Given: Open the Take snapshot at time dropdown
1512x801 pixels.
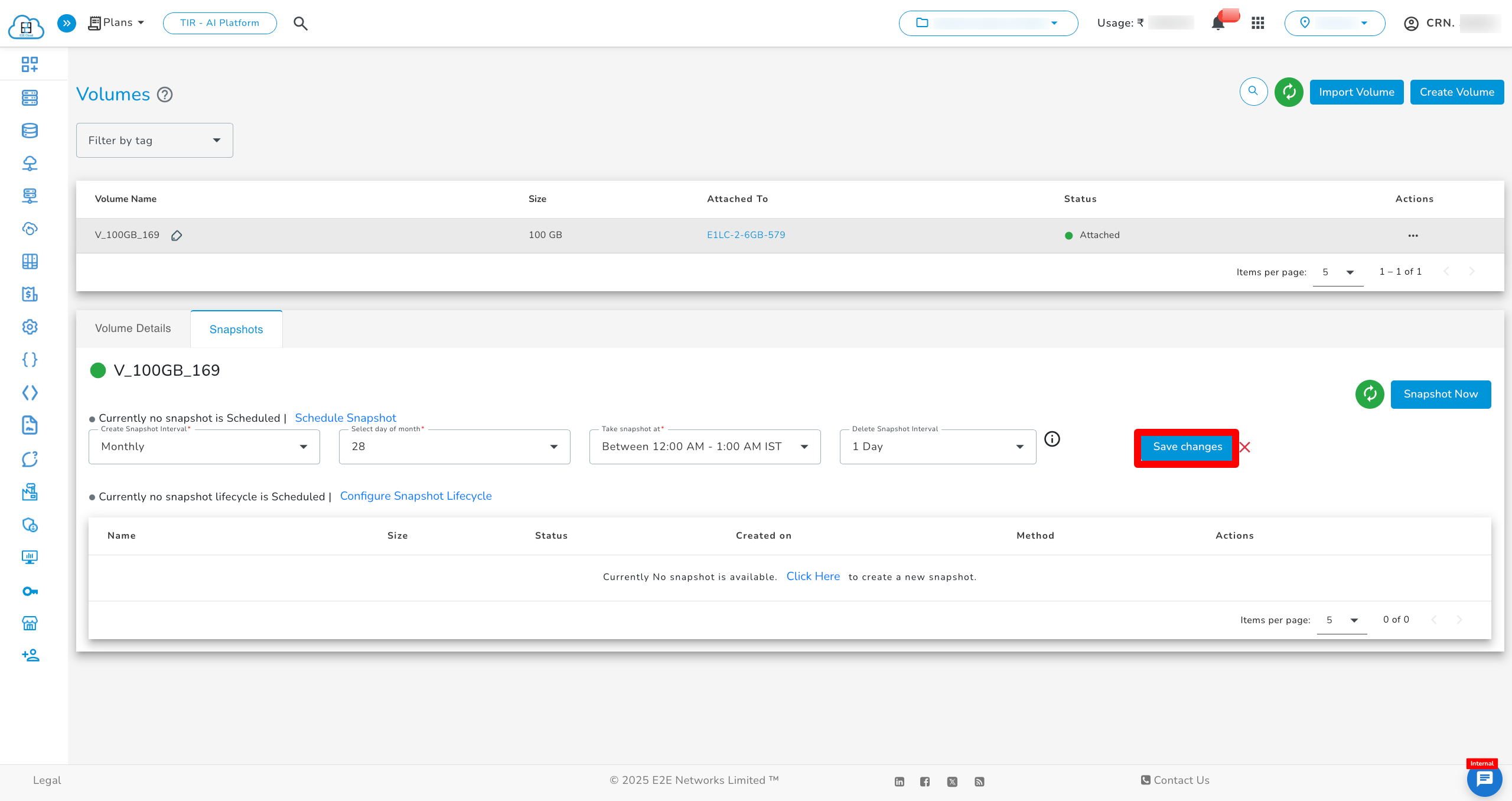Looking at the screenshot, I should pos(705,447).
